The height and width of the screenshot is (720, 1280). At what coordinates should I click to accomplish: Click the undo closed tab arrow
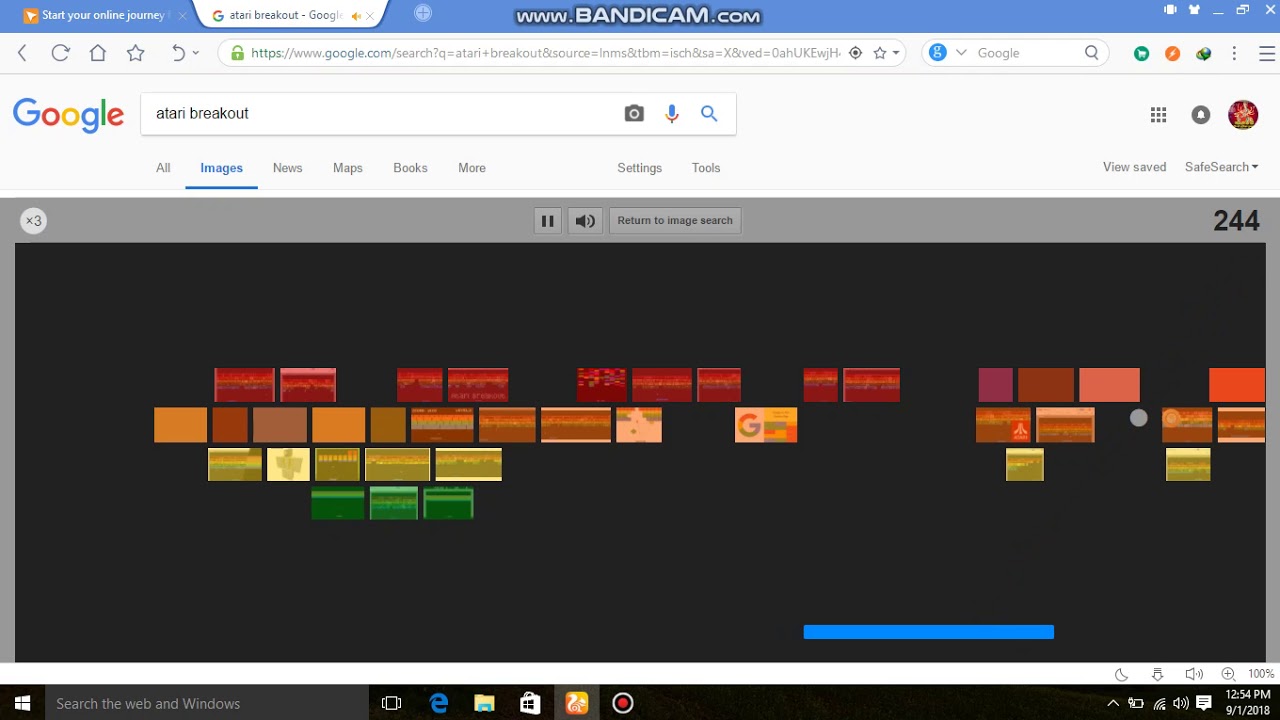tap(178, 53)
